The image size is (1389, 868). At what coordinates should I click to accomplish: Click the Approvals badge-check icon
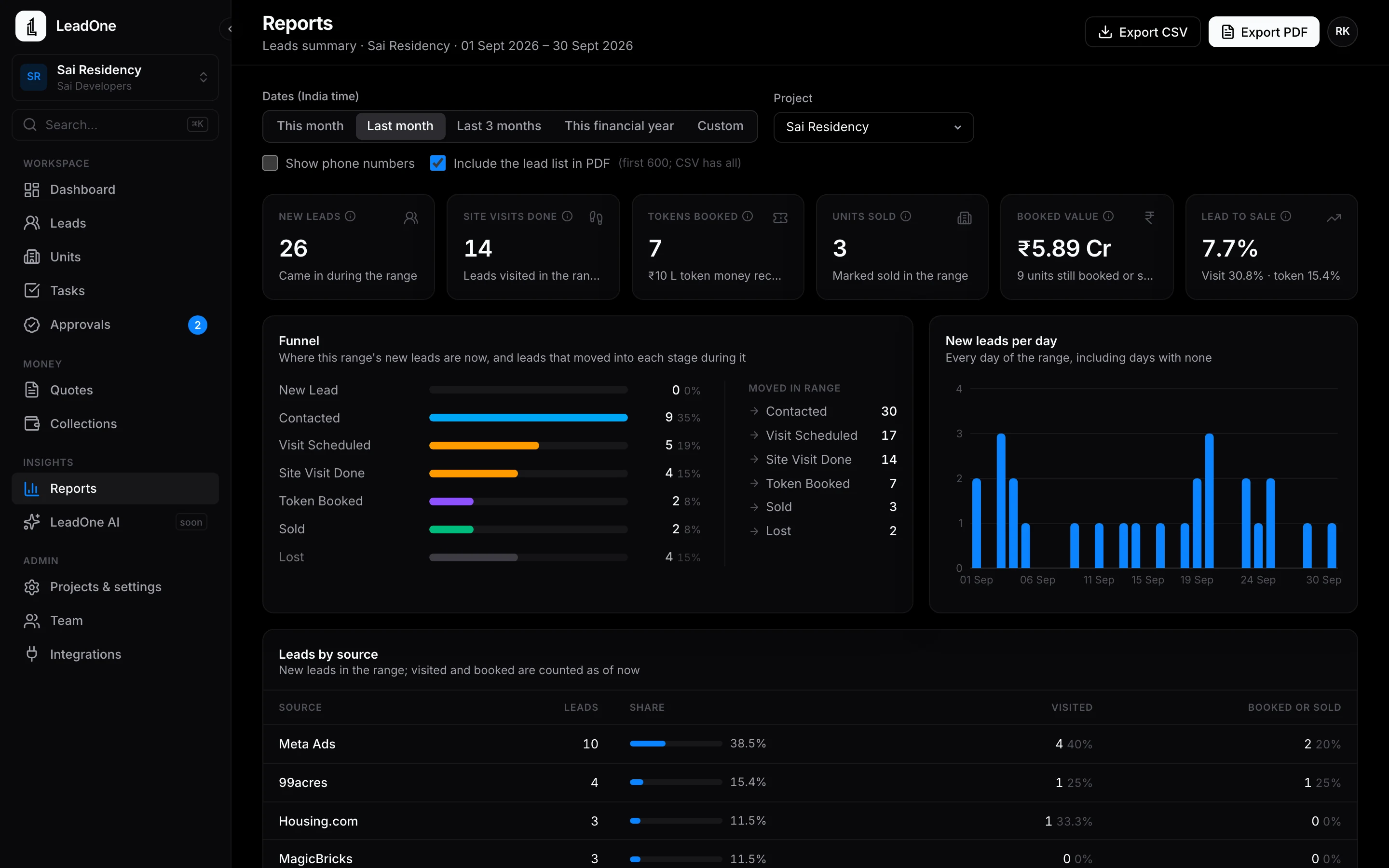click(x=31, y=325)
